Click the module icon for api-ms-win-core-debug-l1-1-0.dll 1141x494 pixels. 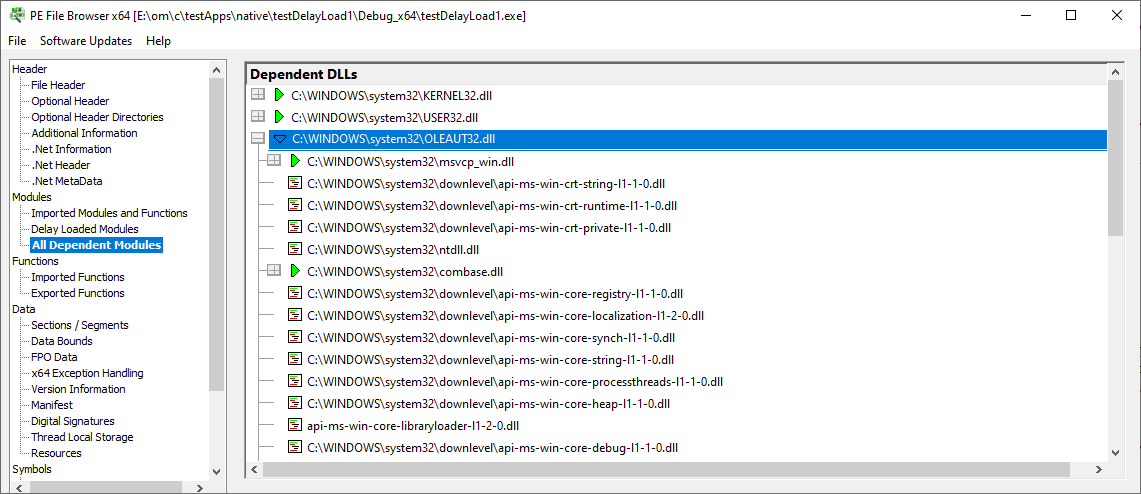pos(295,447)
